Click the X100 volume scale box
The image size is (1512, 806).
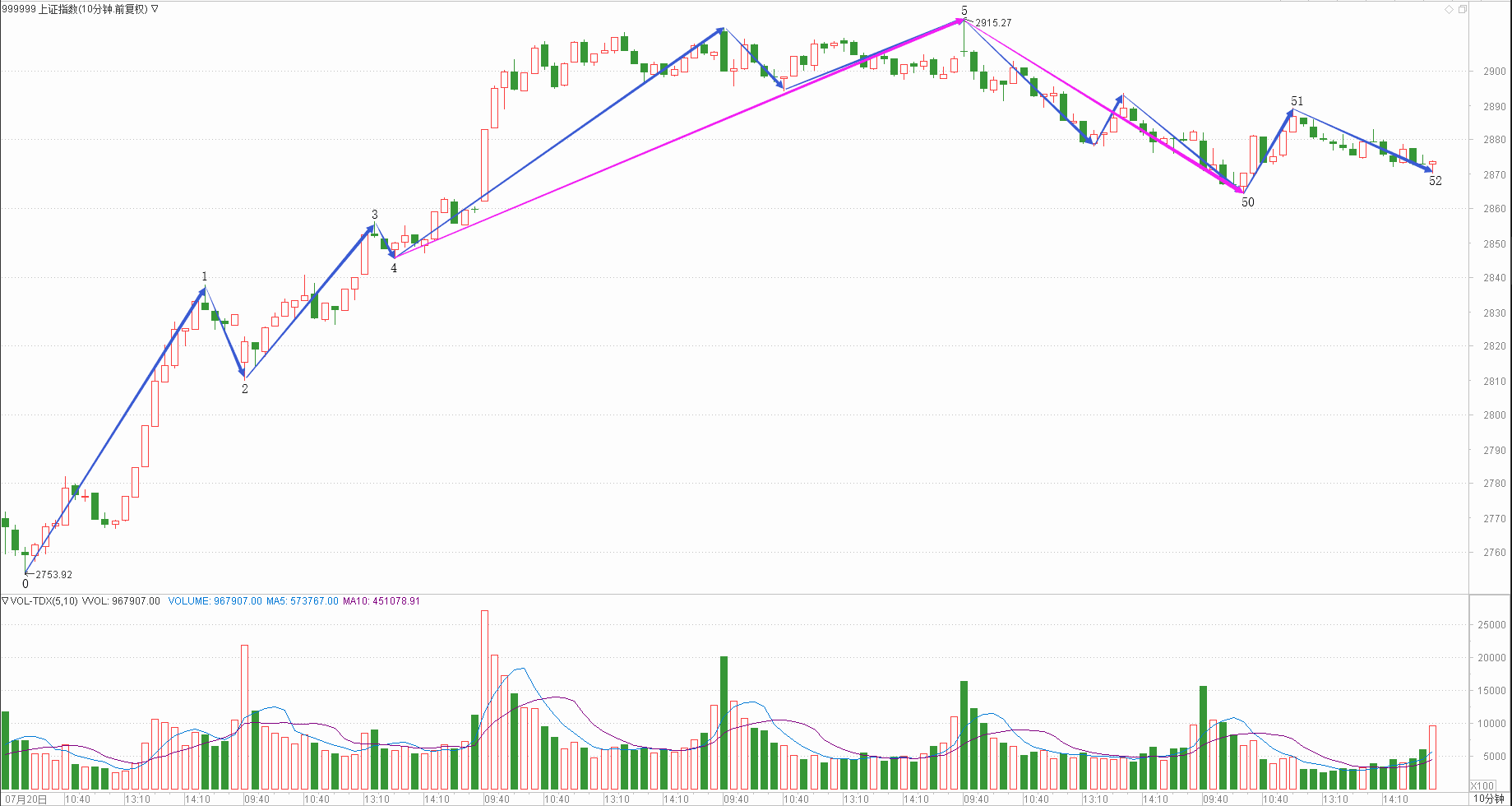[1482, 785]
